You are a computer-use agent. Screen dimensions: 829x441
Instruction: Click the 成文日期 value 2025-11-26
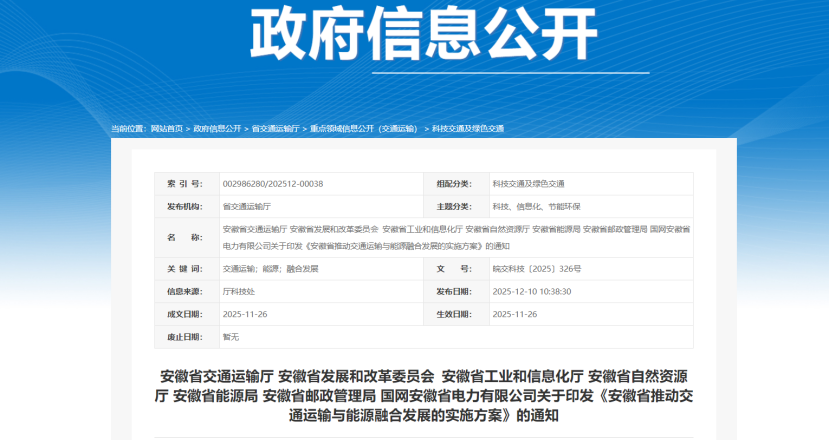tap(244, 314)
